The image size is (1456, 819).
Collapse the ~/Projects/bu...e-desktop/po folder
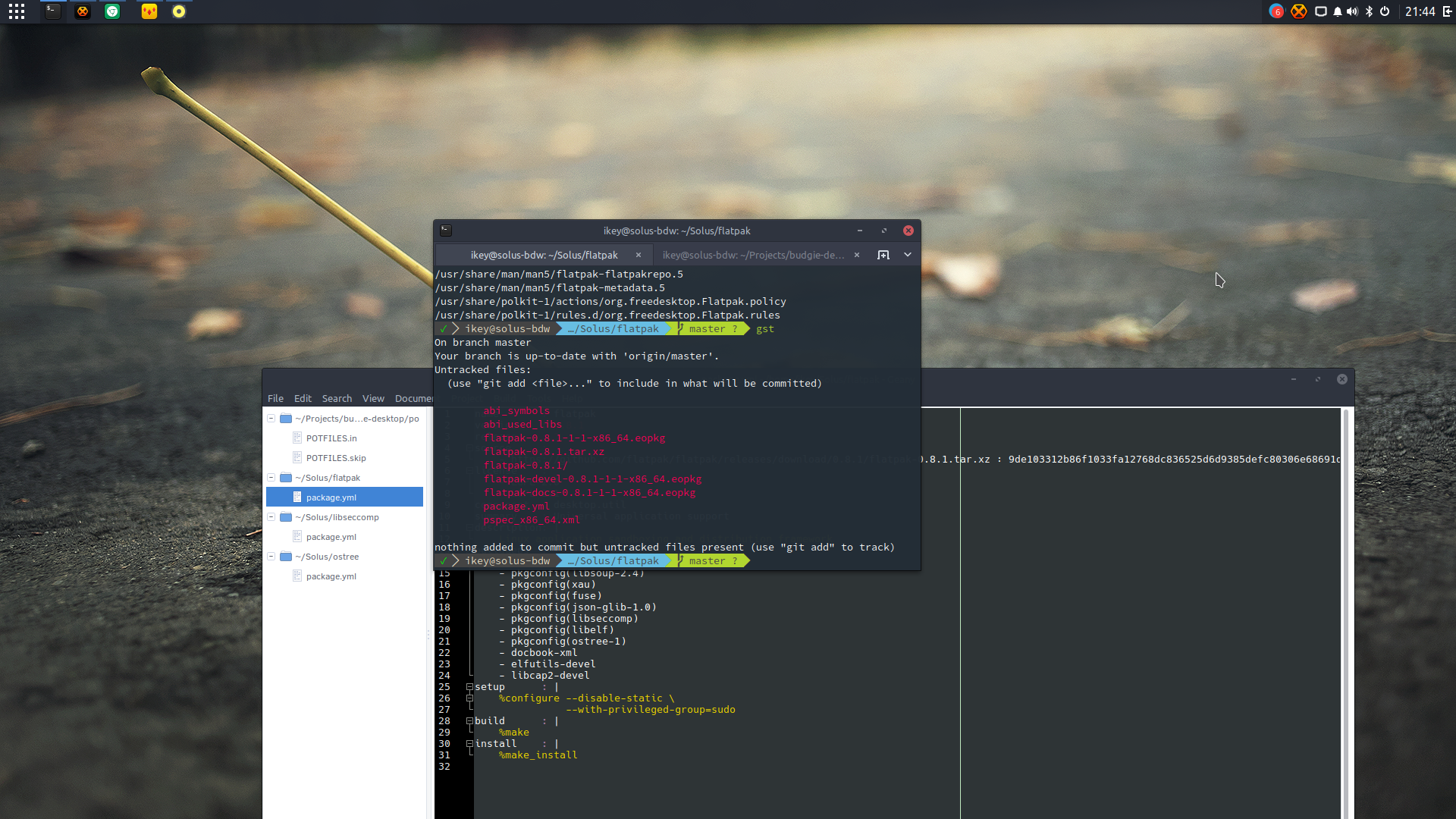tap(271, 419)
